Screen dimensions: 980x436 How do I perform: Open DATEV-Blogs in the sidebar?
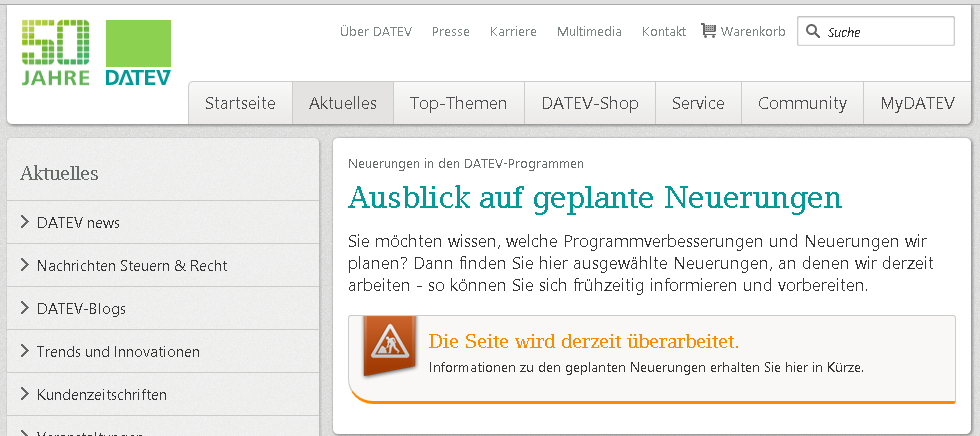(81, 309)
